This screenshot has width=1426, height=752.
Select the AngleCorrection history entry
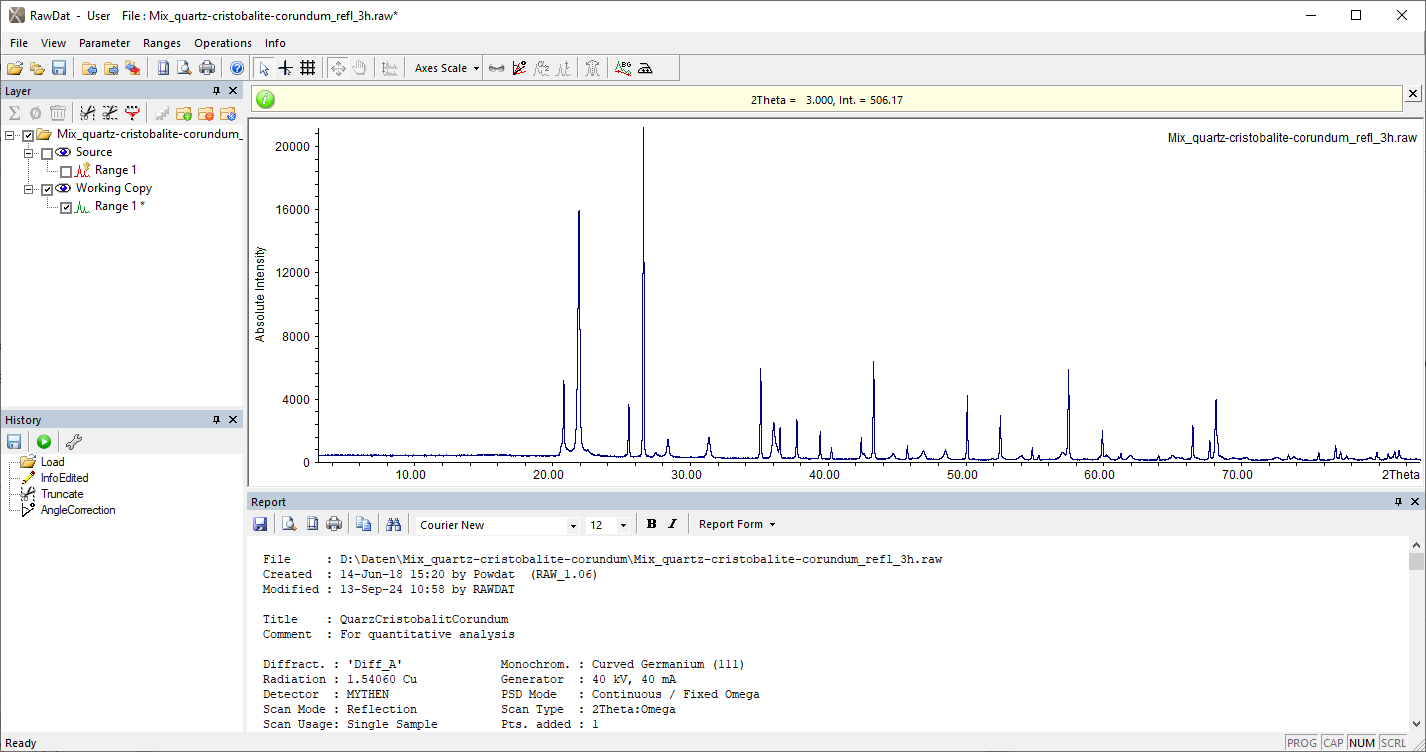[x=78, y=510]
